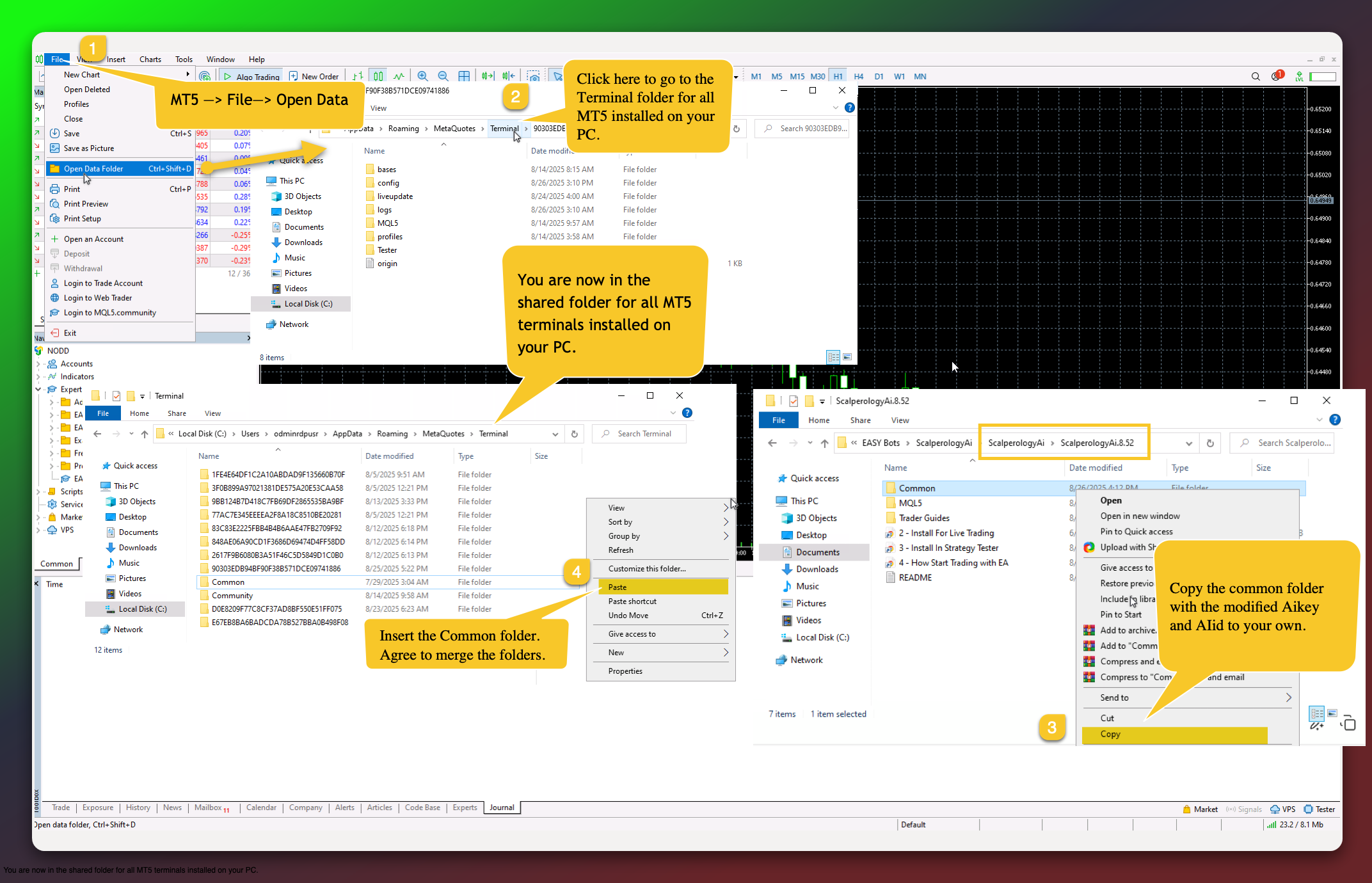
Task: Toggle the M15 timeframe button
Action: click(797, 76)
